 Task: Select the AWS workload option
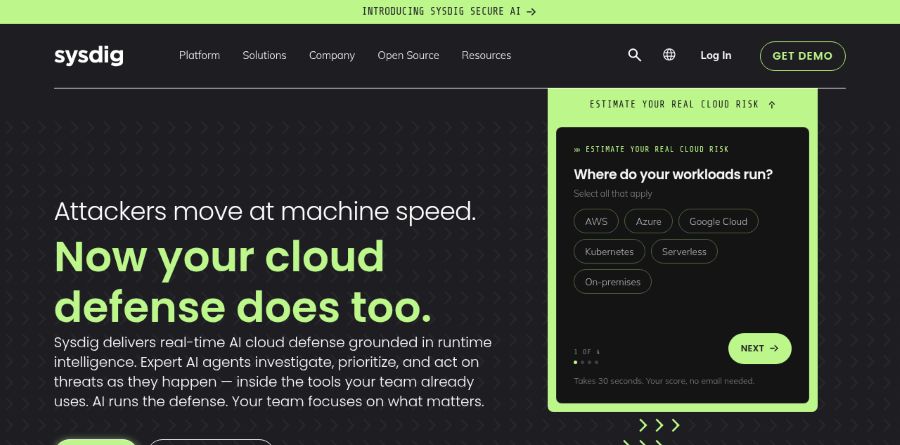(596, 221)
